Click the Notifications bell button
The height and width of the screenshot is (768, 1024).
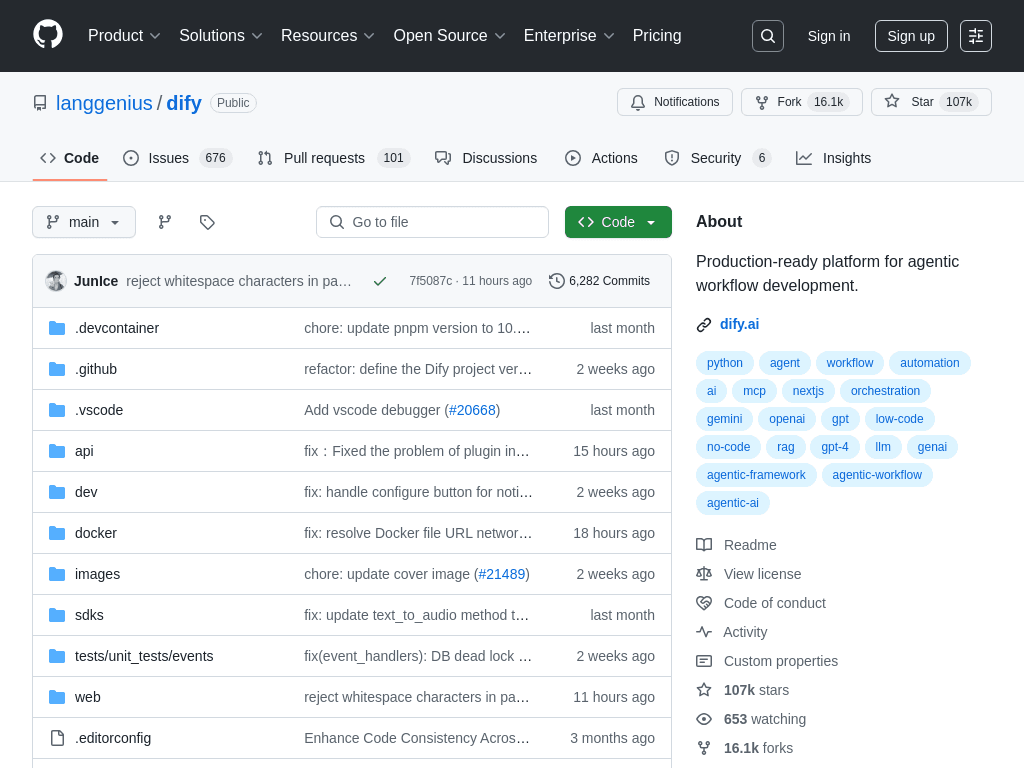(675, 102)
